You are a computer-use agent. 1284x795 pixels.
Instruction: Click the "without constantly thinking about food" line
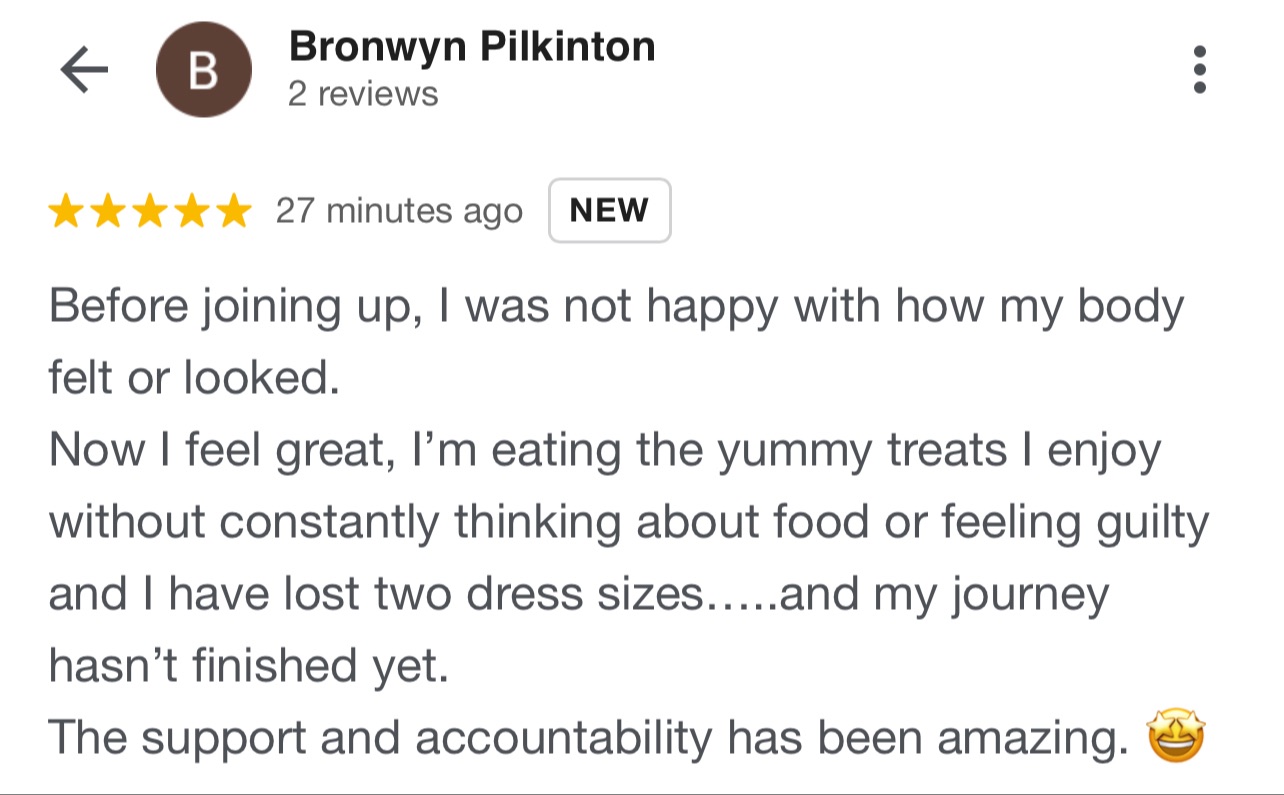[628, 522]
